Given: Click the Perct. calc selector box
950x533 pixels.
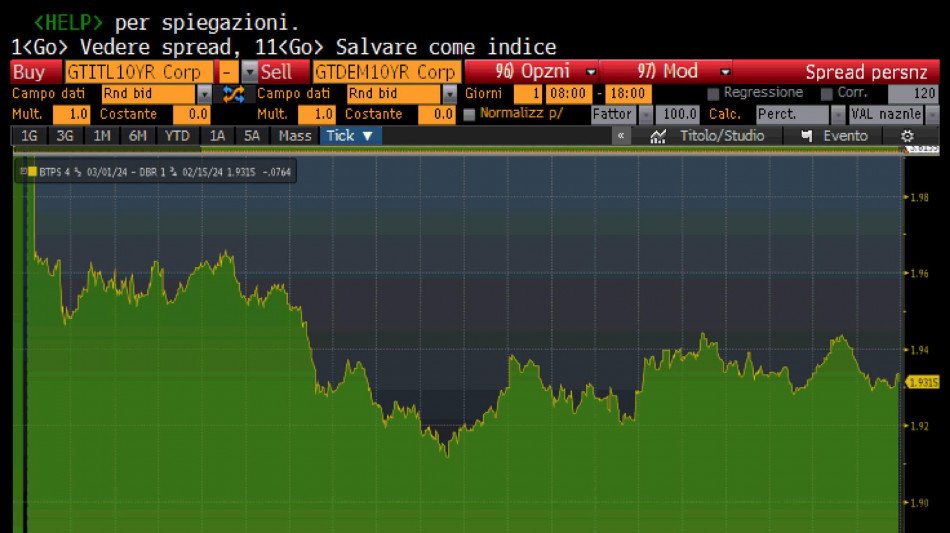Looking at the screenshot, I should (792, 114).
